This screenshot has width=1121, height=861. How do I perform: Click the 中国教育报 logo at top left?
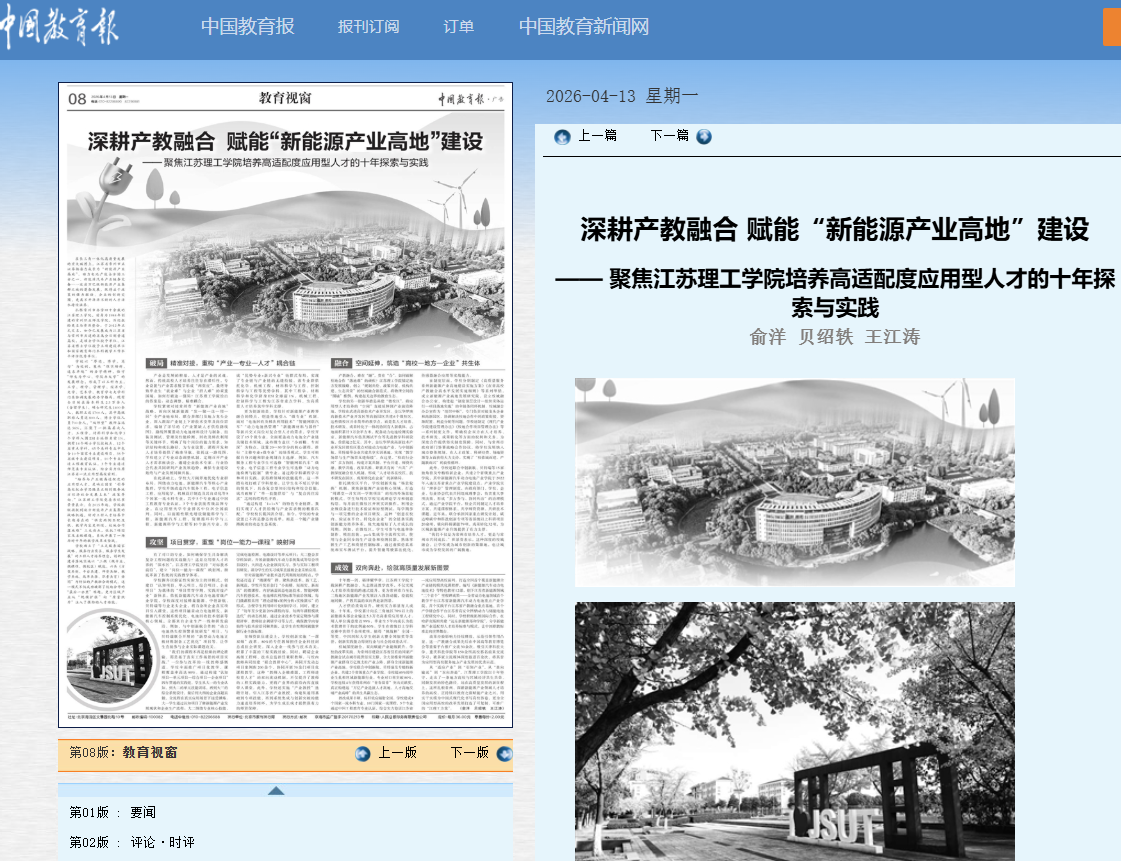[x=60, y=28]
